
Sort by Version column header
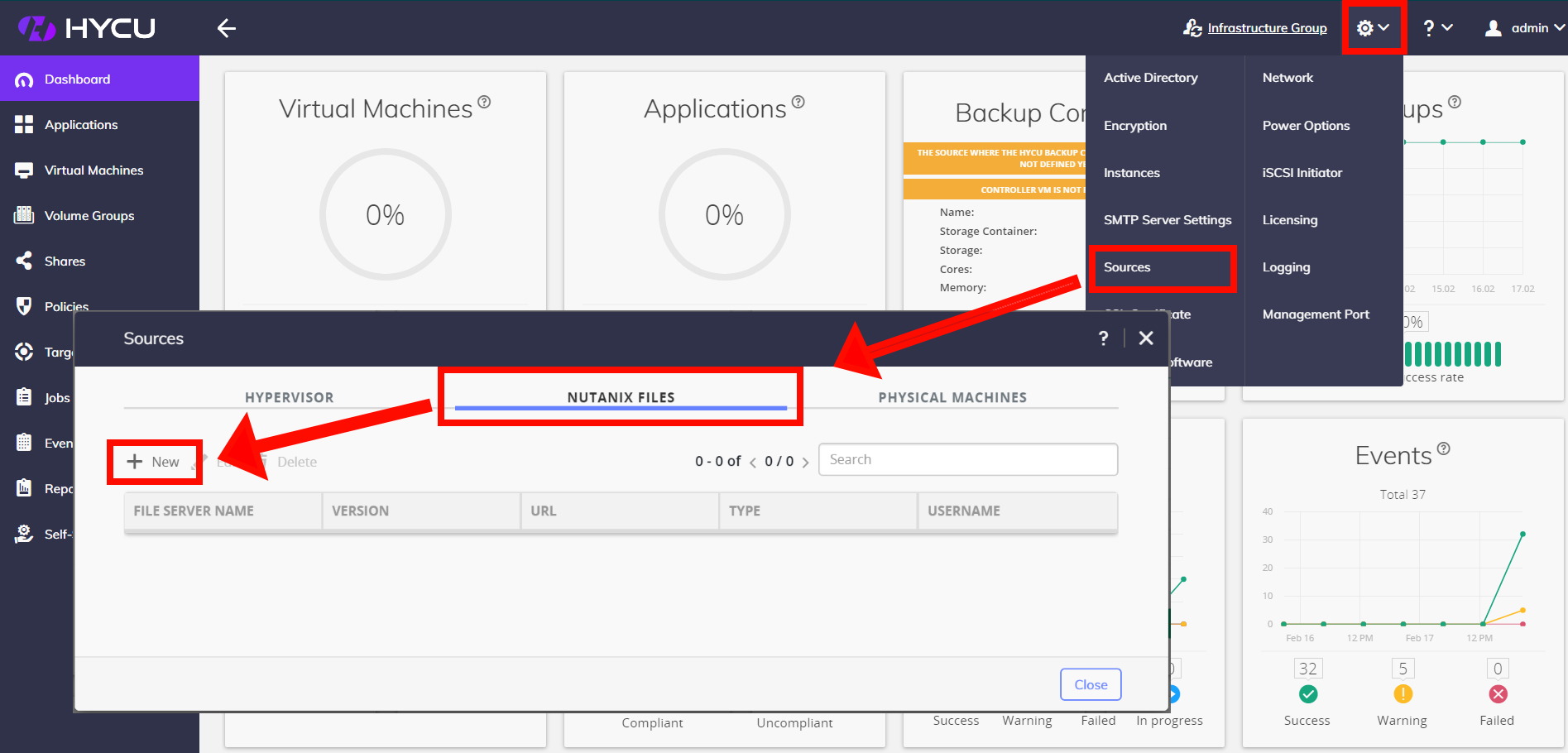click(x=421, y=511)
